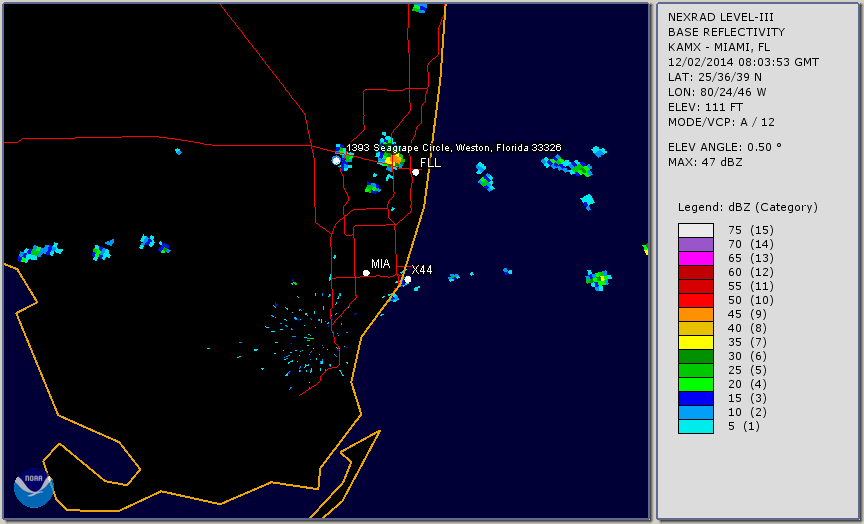864x524 pixels.
Task: Click the ELEV ANGLE: 0.50 text
Action: [x=725, y=147]
